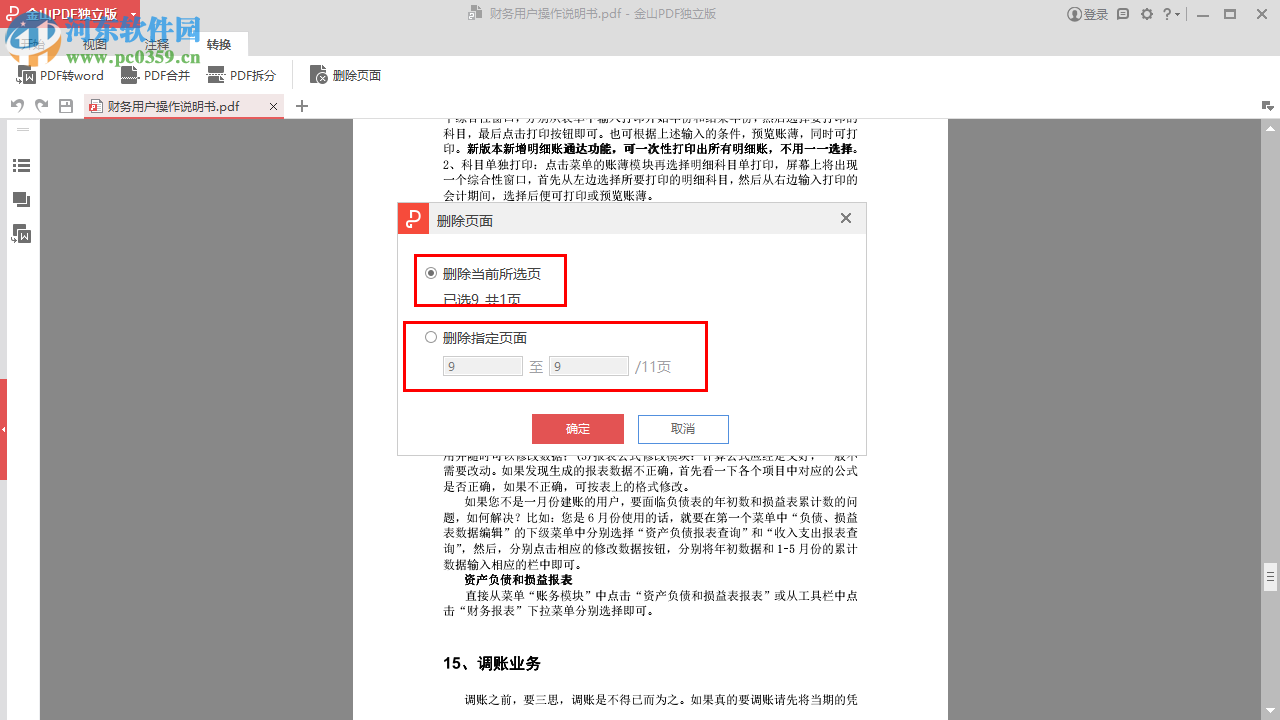
Task: Select the 删除当前所选页 radio option
Action: tap(430, 273)
